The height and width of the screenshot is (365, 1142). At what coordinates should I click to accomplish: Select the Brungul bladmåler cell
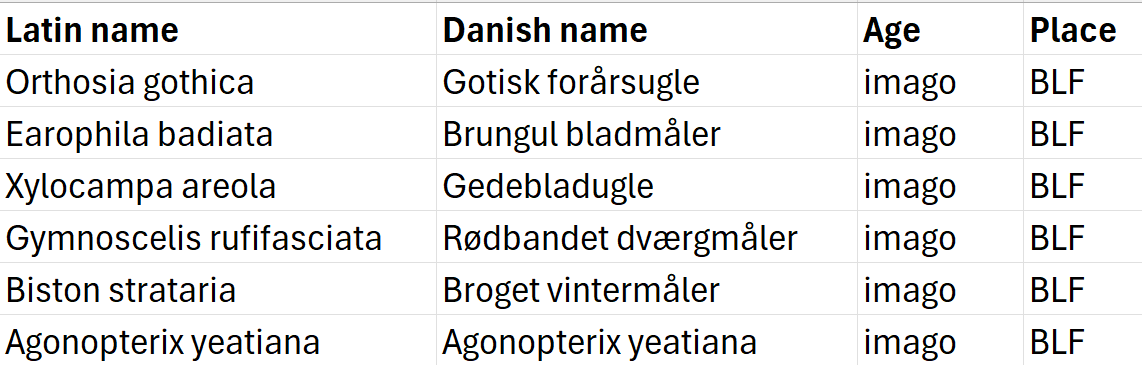[x=647, y=133]
